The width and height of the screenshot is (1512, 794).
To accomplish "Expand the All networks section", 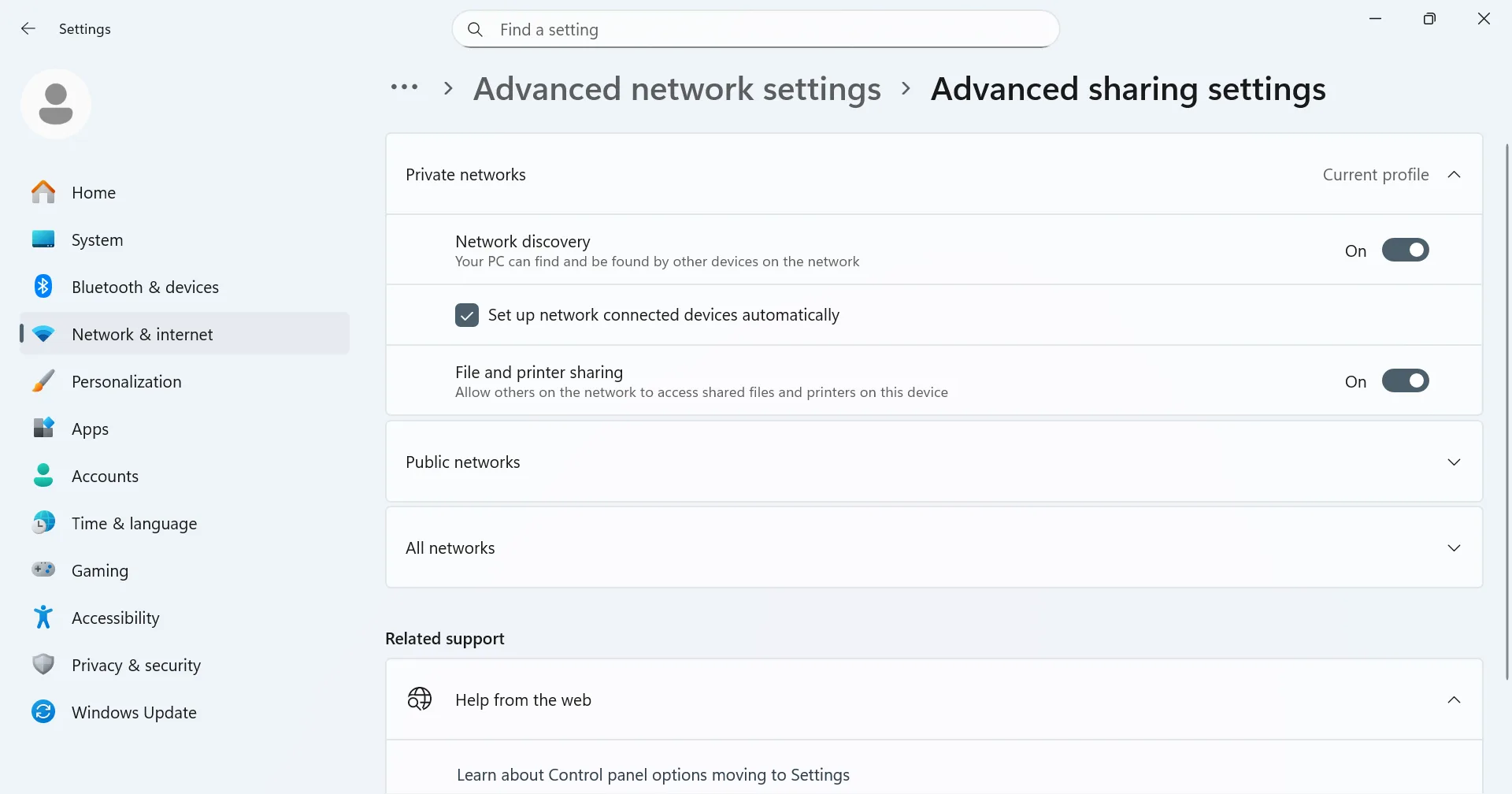I will click(1455, 547).
